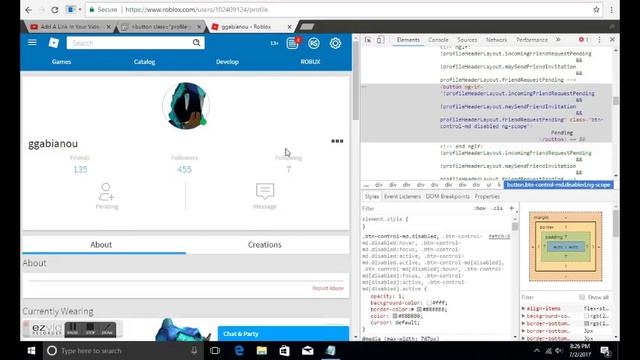640x360 pixels.
Task: Open the DOM Breakpoints pane tab
Action: tap(448, 196)
